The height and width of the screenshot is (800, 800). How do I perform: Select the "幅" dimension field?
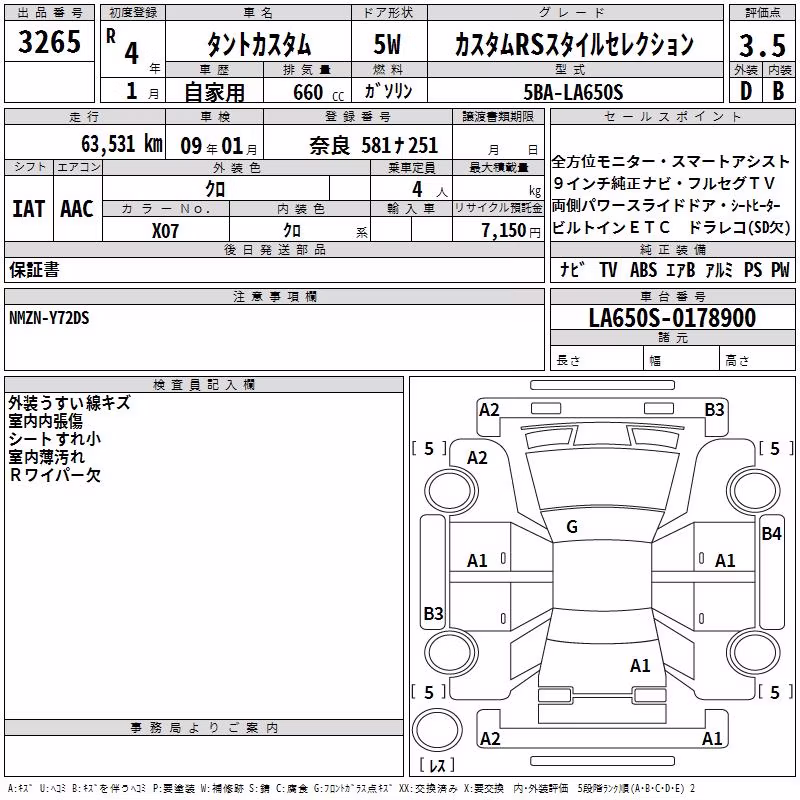tap(682, 360)
